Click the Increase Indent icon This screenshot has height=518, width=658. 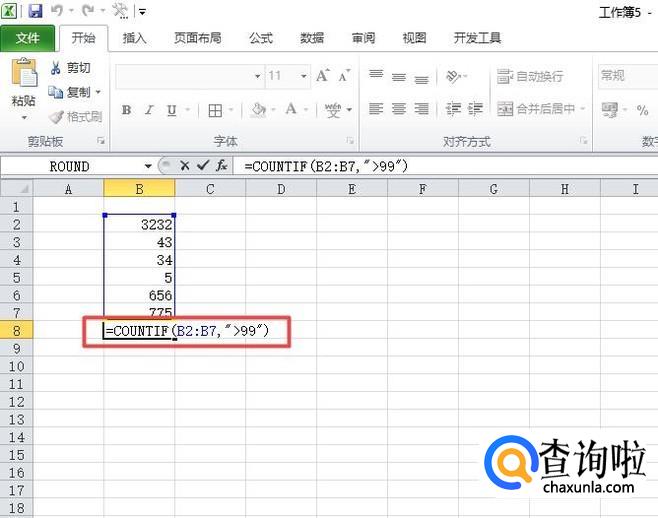coord(475,109)
